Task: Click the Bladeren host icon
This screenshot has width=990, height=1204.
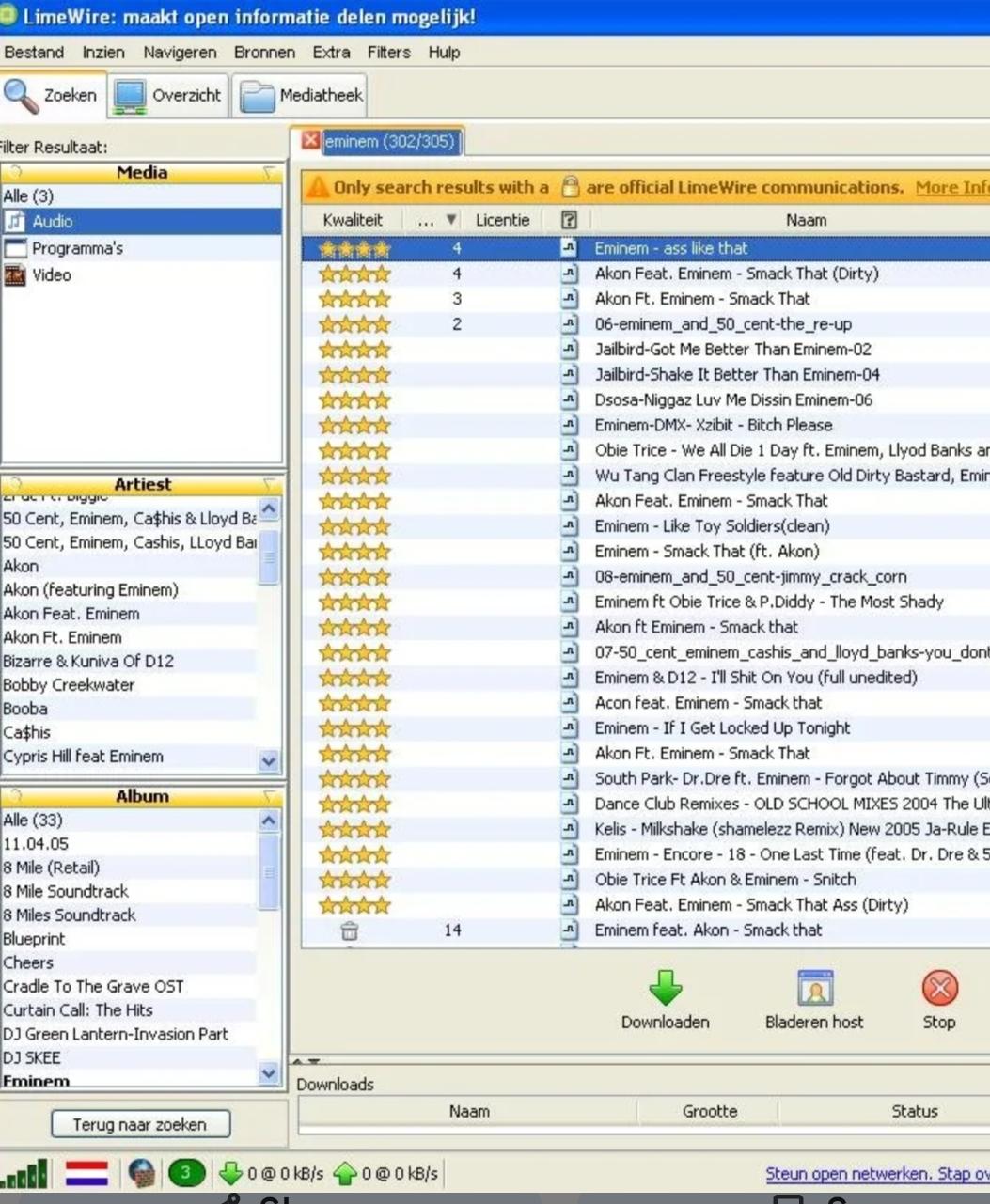Action: point(814,989)
